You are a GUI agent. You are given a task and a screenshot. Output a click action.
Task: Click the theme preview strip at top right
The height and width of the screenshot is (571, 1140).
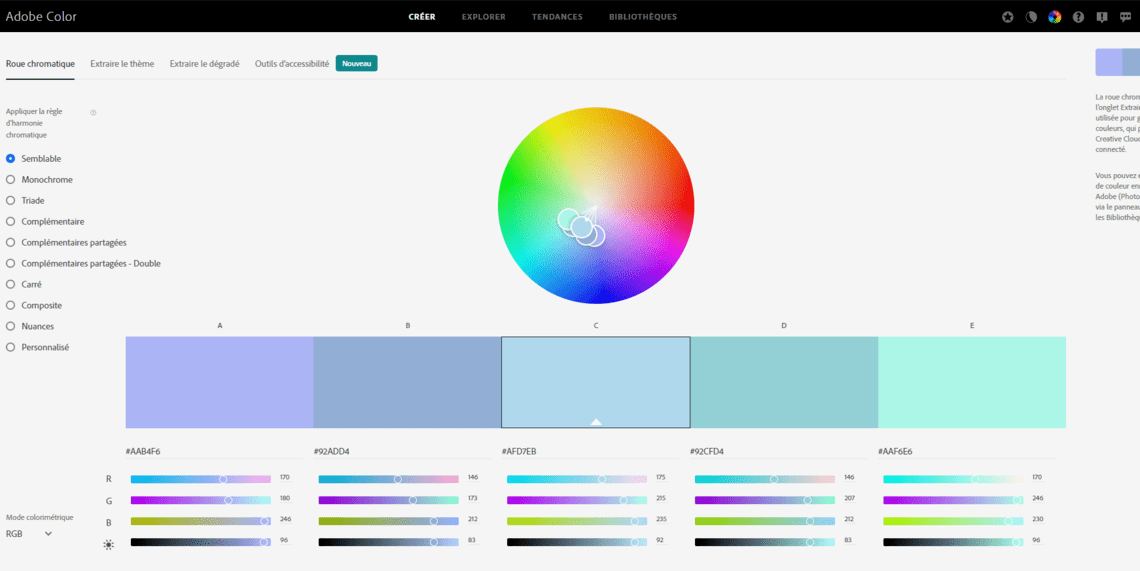coord(1117,63)
